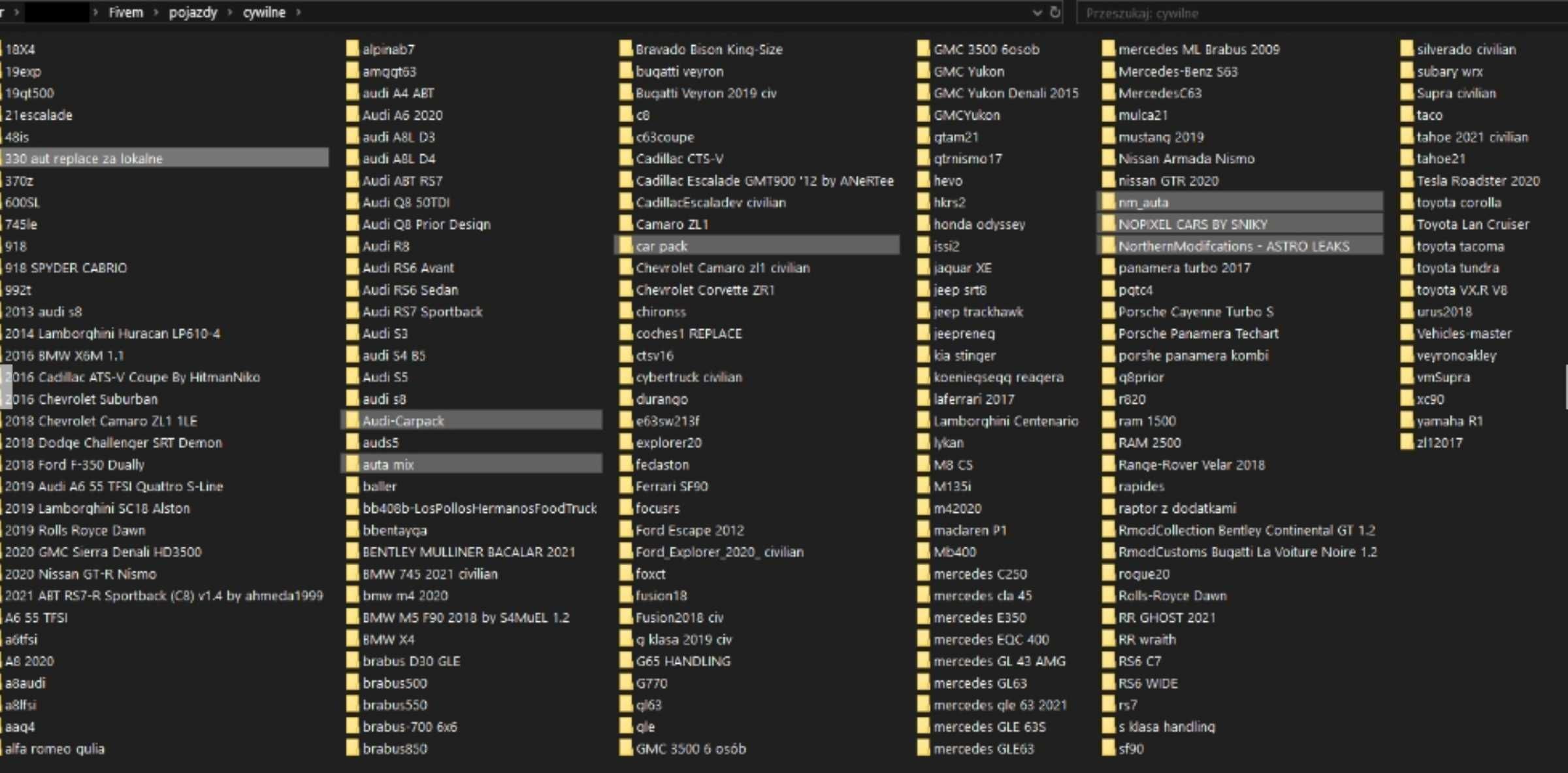1568x773 pixels.
Task: Click the Bravado Bison King-Size folder icon
Action: 626,49
